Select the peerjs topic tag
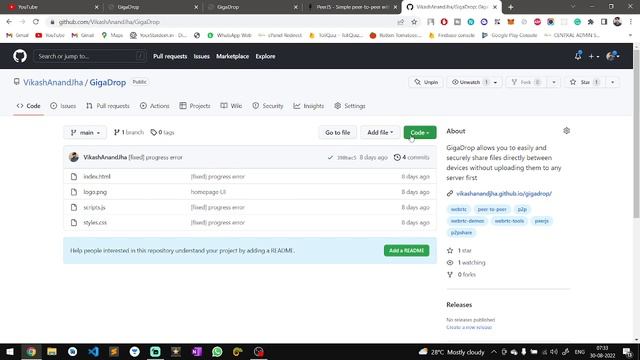The image size is (640, 360). click(542, 221)
